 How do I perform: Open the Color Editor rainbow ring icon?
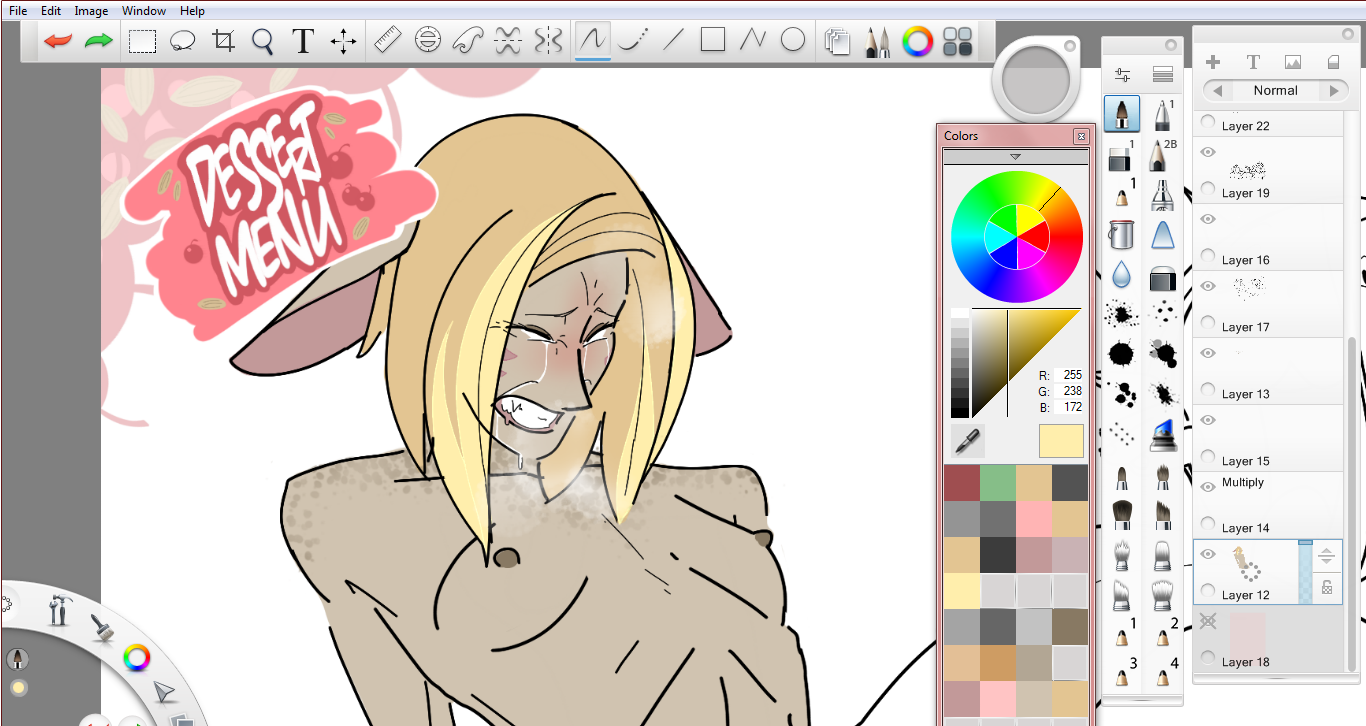pos(917,41)
